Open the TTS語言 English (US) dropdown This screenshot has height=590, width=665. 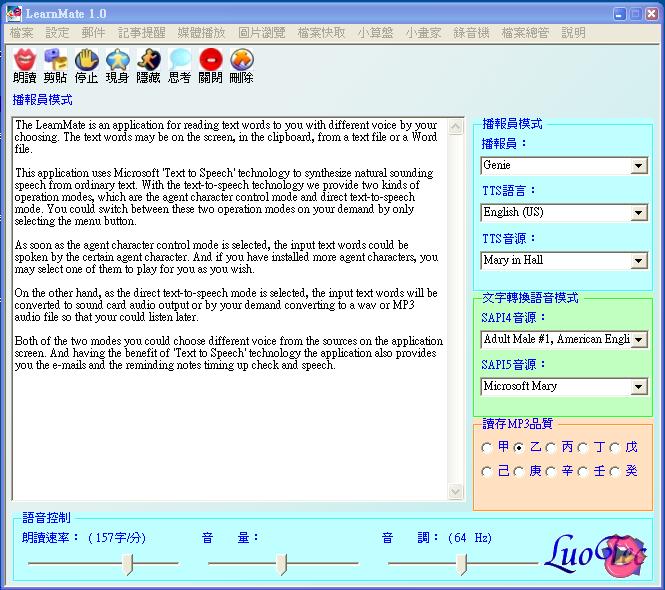638,213
